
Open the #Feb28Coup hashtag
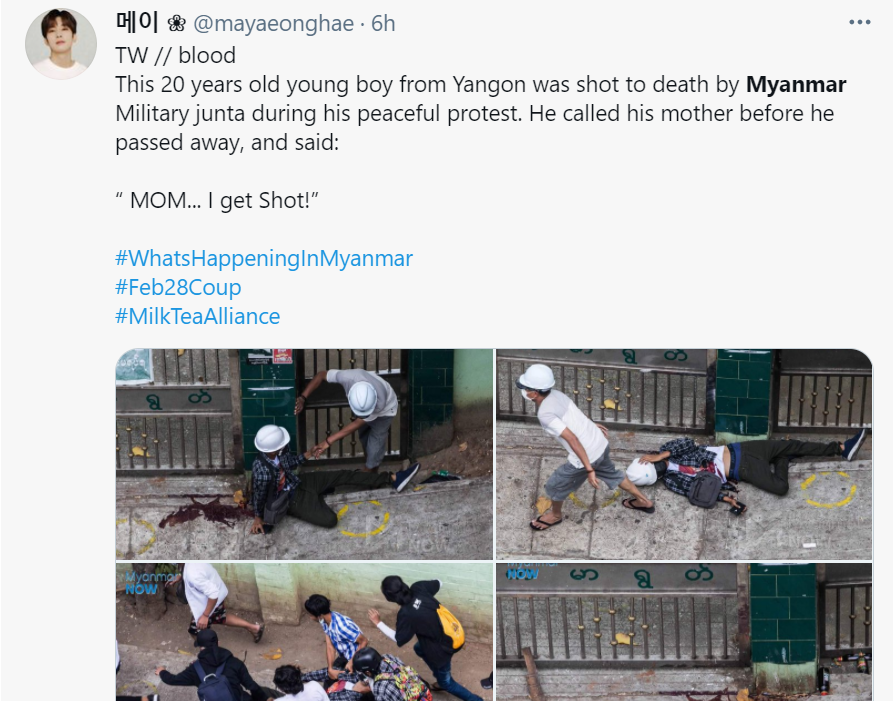[178, 287]
